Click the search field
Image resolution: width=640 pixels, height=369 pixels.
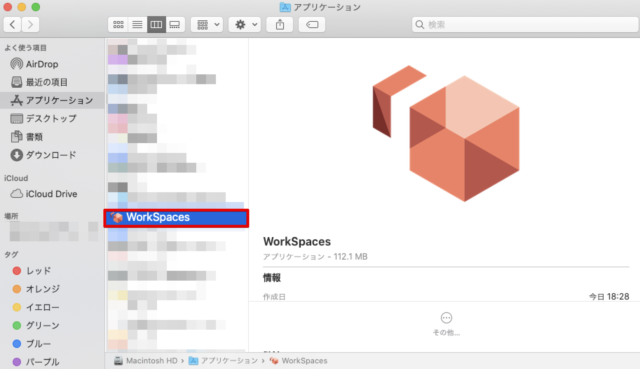(x=524, y=25)
